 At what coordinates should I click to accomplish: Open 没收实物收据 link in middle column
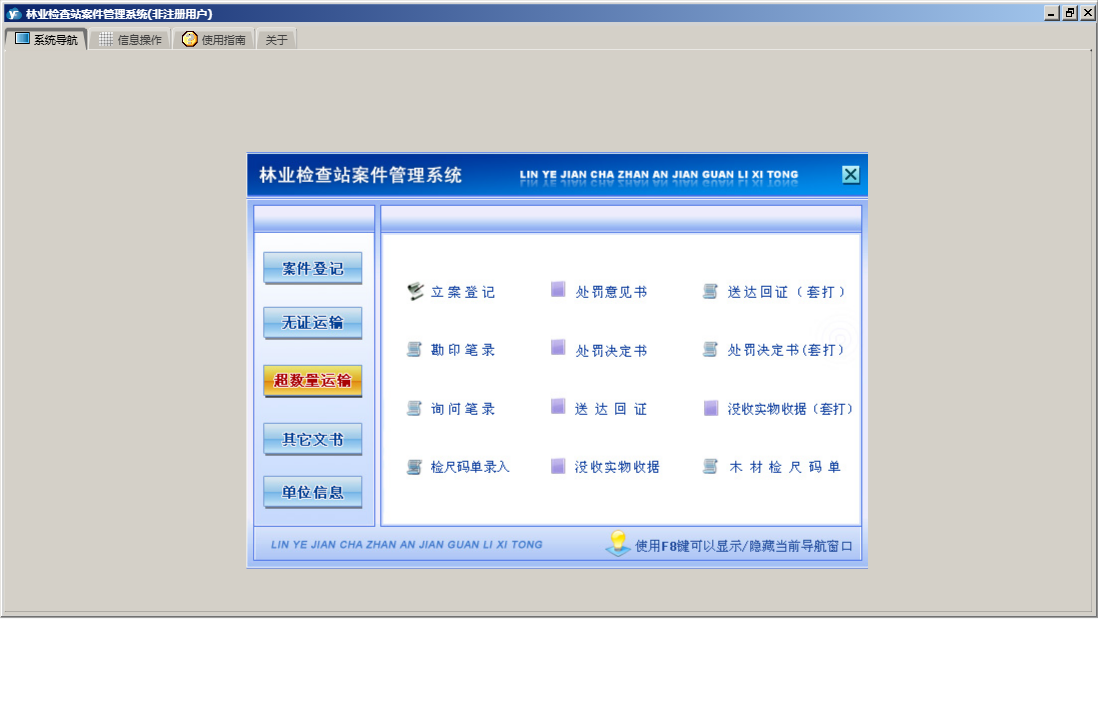pos(617,467)
